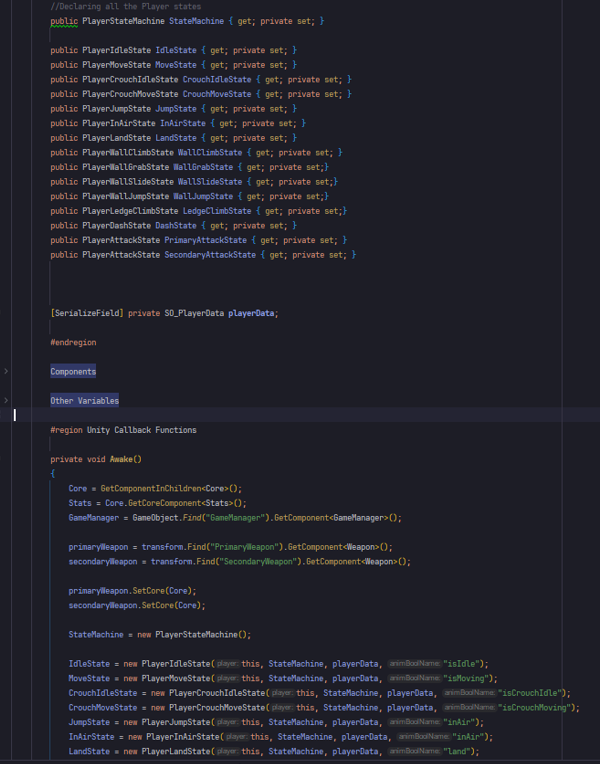Viewport: 600px width, 764px height.
Task: Click the SO_PlayerData type name
Action: point(192,314)
